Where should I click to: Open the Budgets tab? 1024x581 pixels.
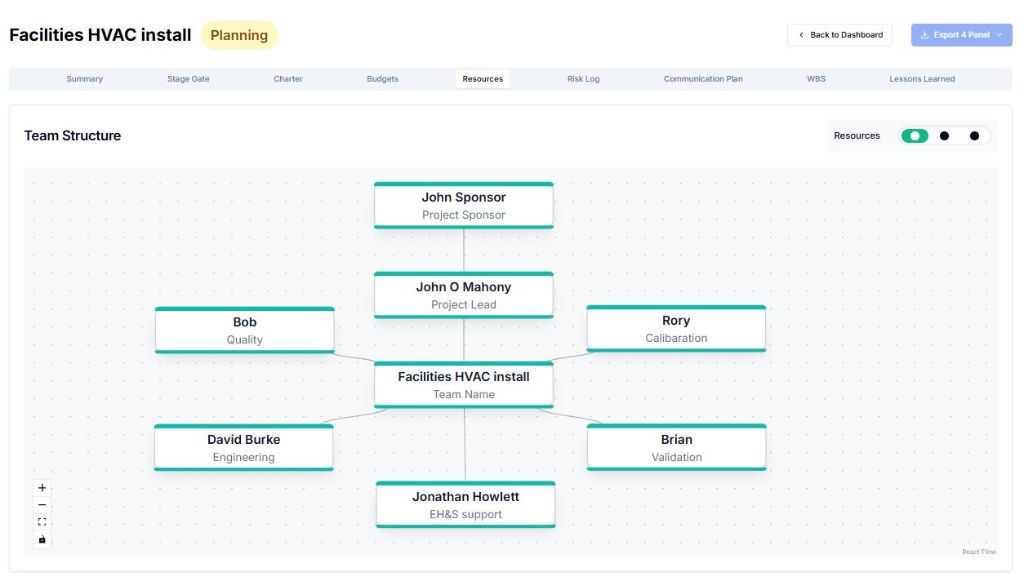pyautogui.click(x=381, y=78)
